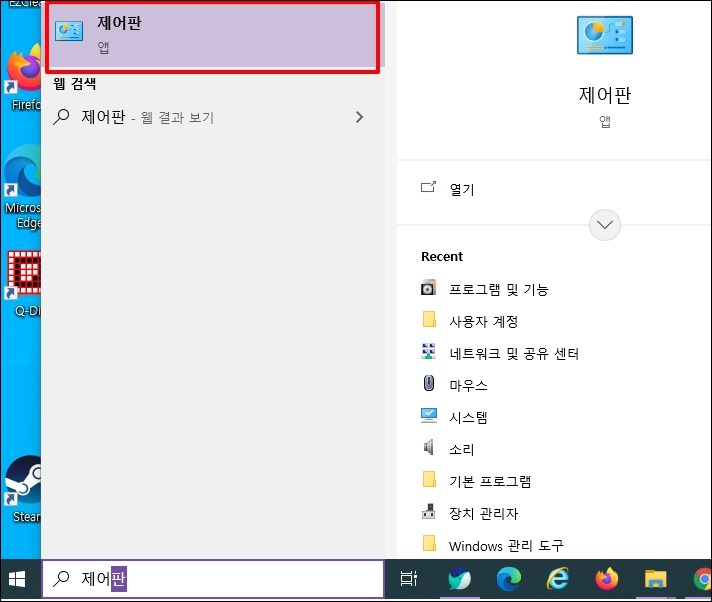Viewport: 712px width, 602px height.
Task: Expand more actions with the chevron-down button
Action: click(x=604, y=225)
